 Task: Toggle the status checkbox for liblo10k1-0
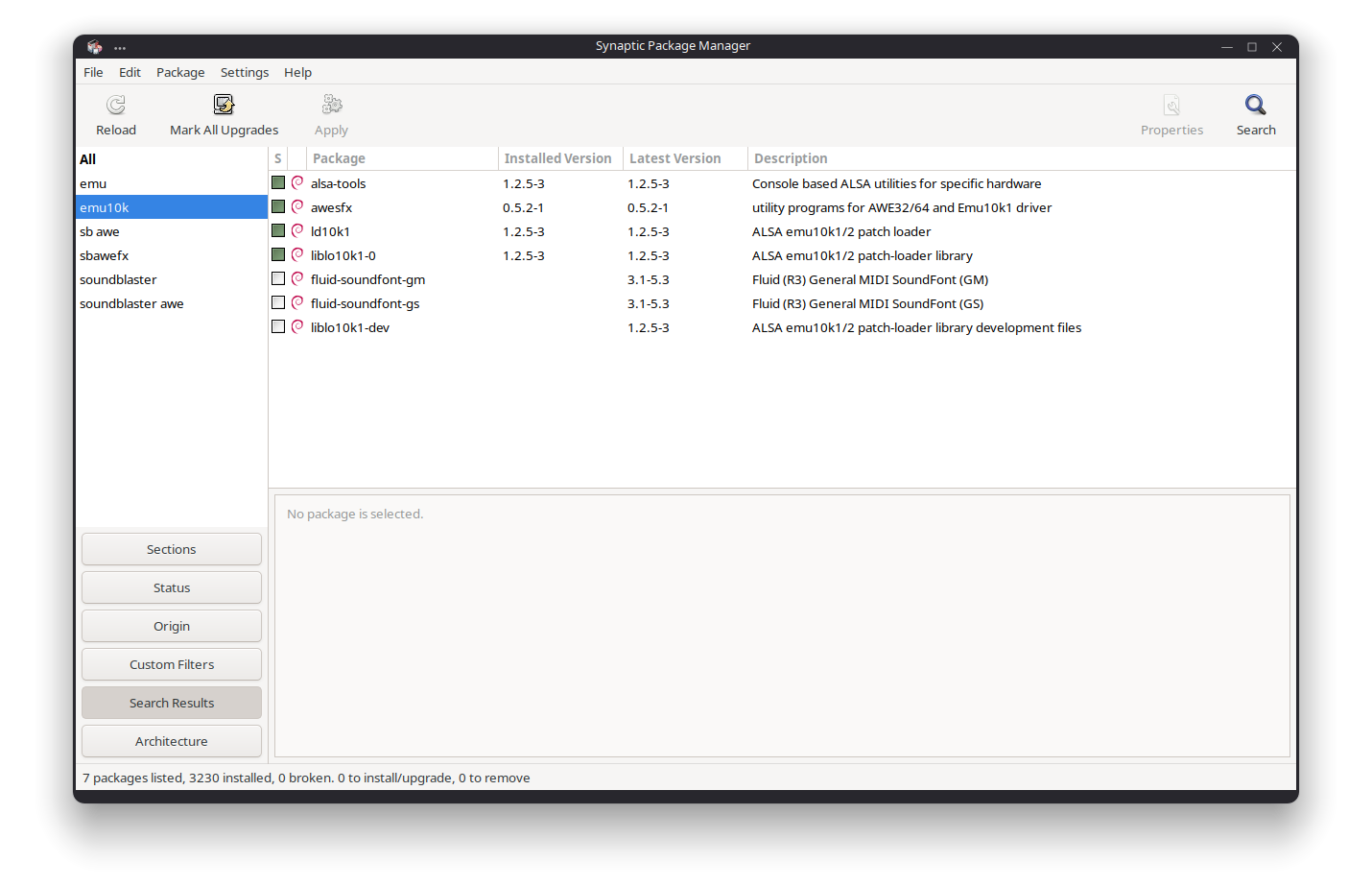point(278,254)
